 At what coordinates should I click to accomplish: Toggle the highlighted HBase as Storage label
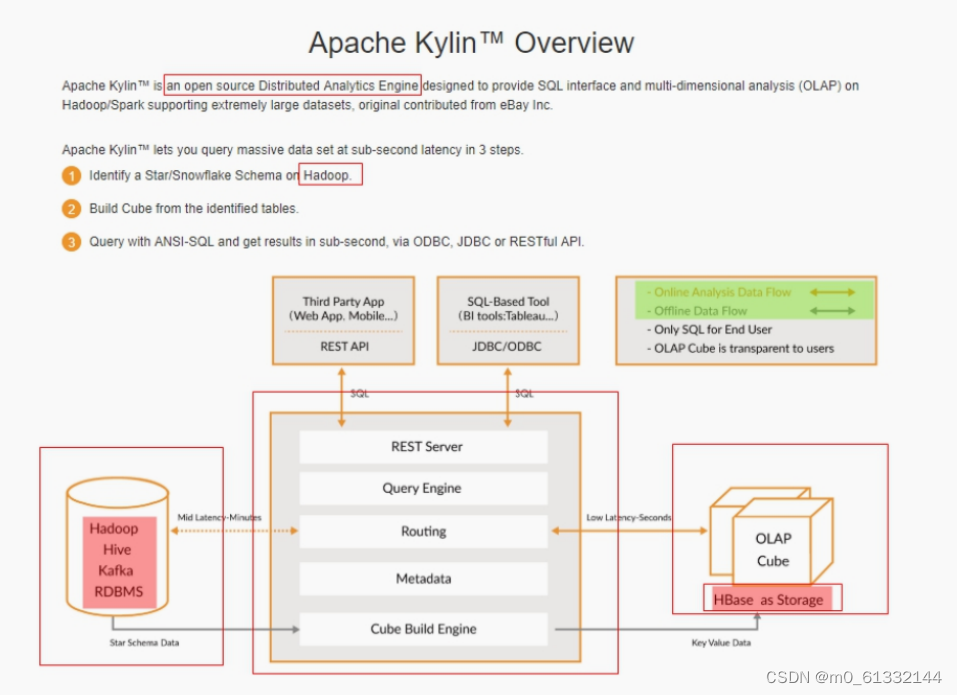(770, 597)
